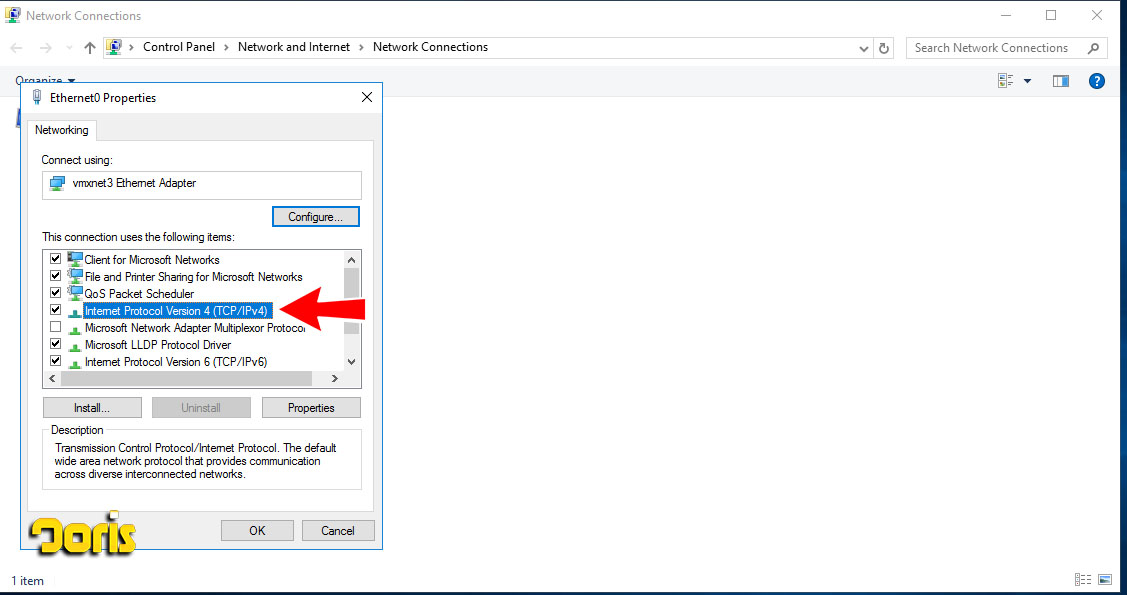Switch to large icons view in status bar
1127x595 pixels.
[x=1105, y=580]
